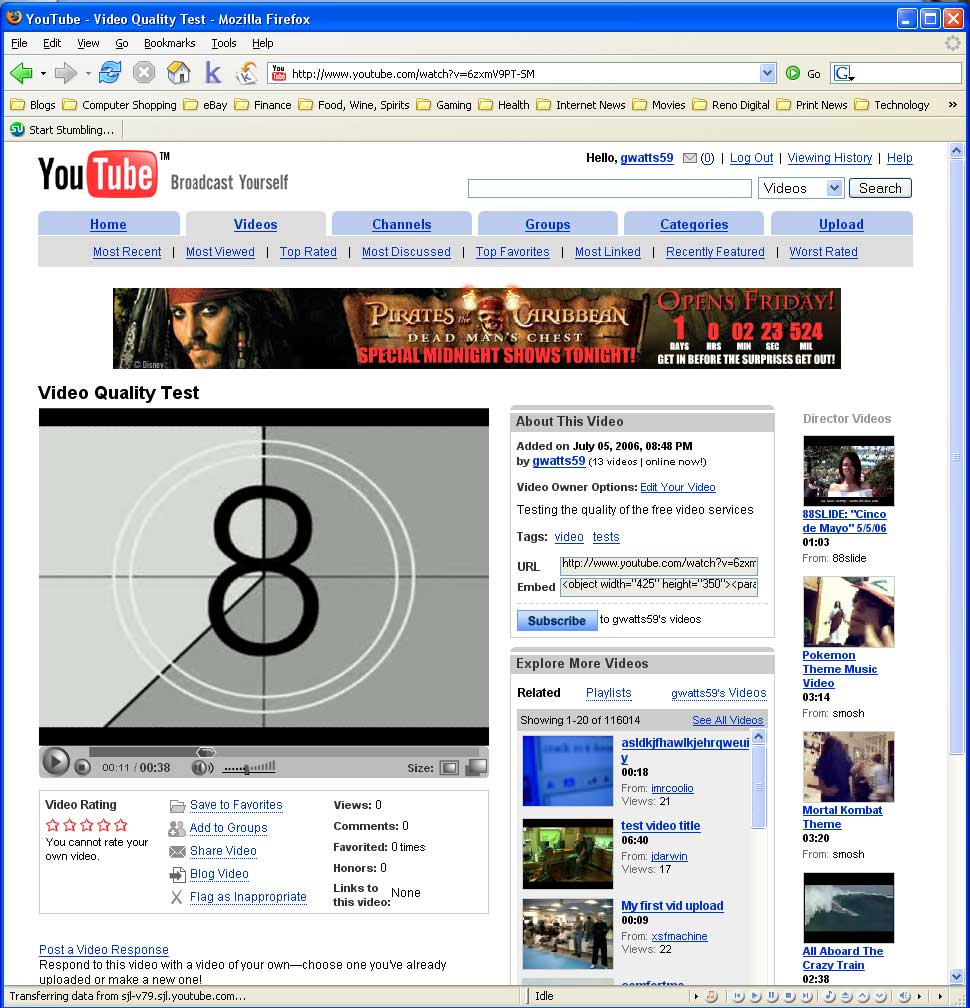Stop the video with the stop button
This screenshot has height=1008, width=970.
[x=82, y=767]
